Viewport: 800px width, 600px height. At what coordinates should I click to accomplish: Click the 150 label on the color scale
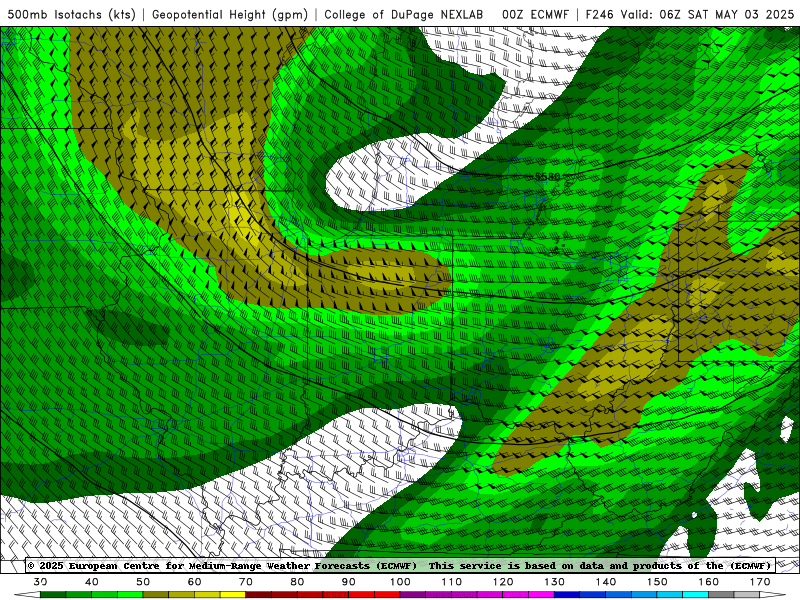(x=657, y=582)
